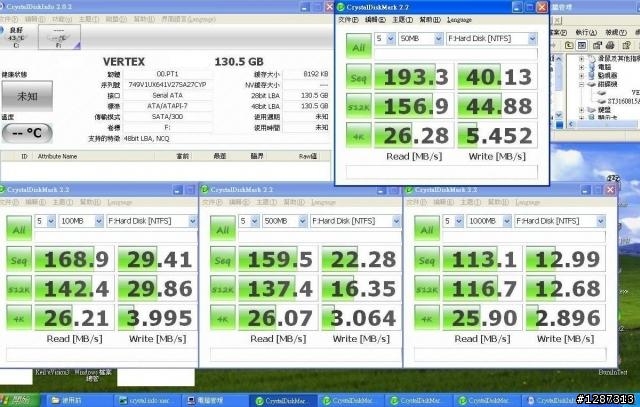Select the F: drive tab in CrystalDiskInfo
640x407 pixels.
[x=59, y=37]
